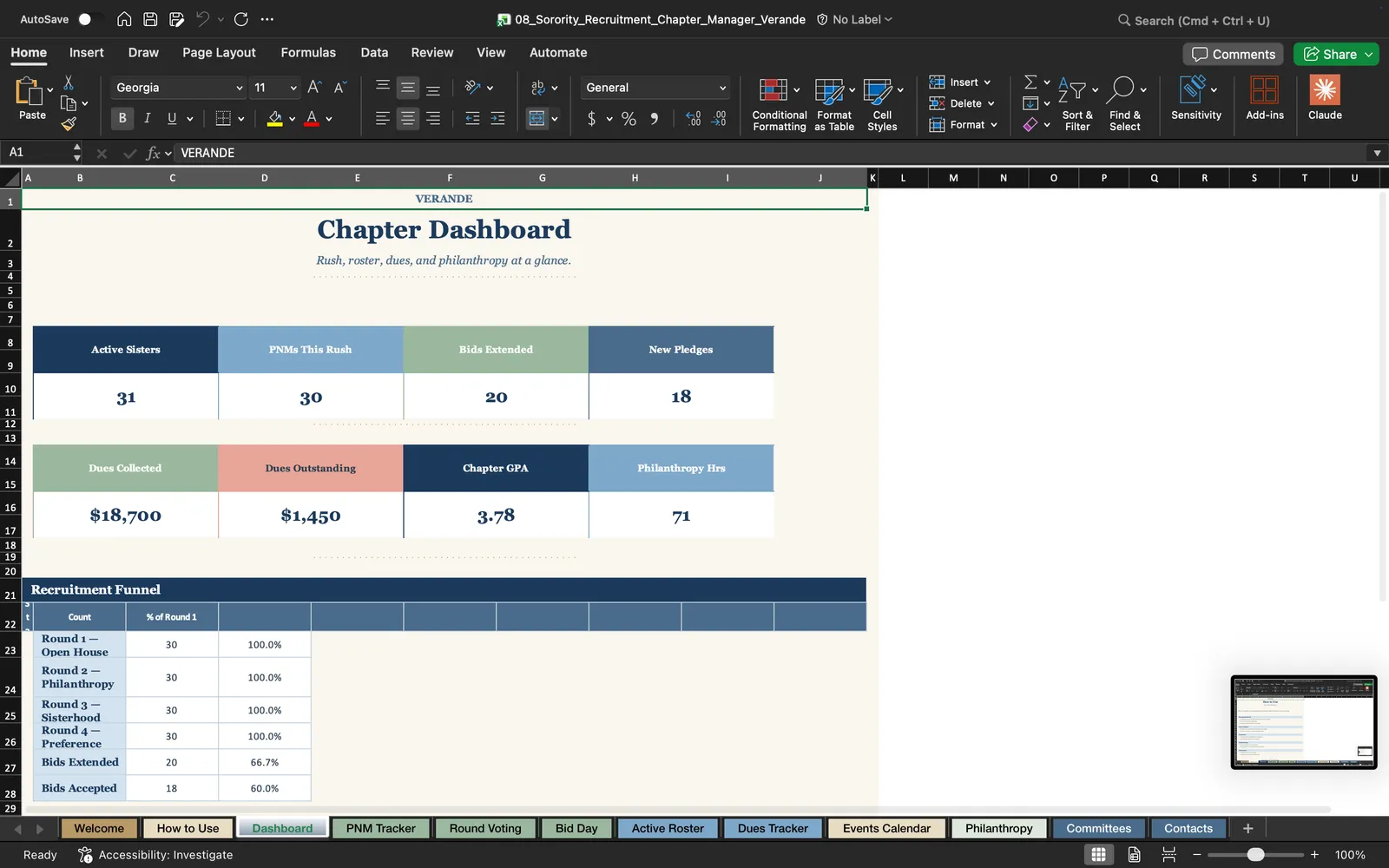This screenshot has height=868, width=1389.
Task: Click the Delete cells button
Action: [962, 103]
